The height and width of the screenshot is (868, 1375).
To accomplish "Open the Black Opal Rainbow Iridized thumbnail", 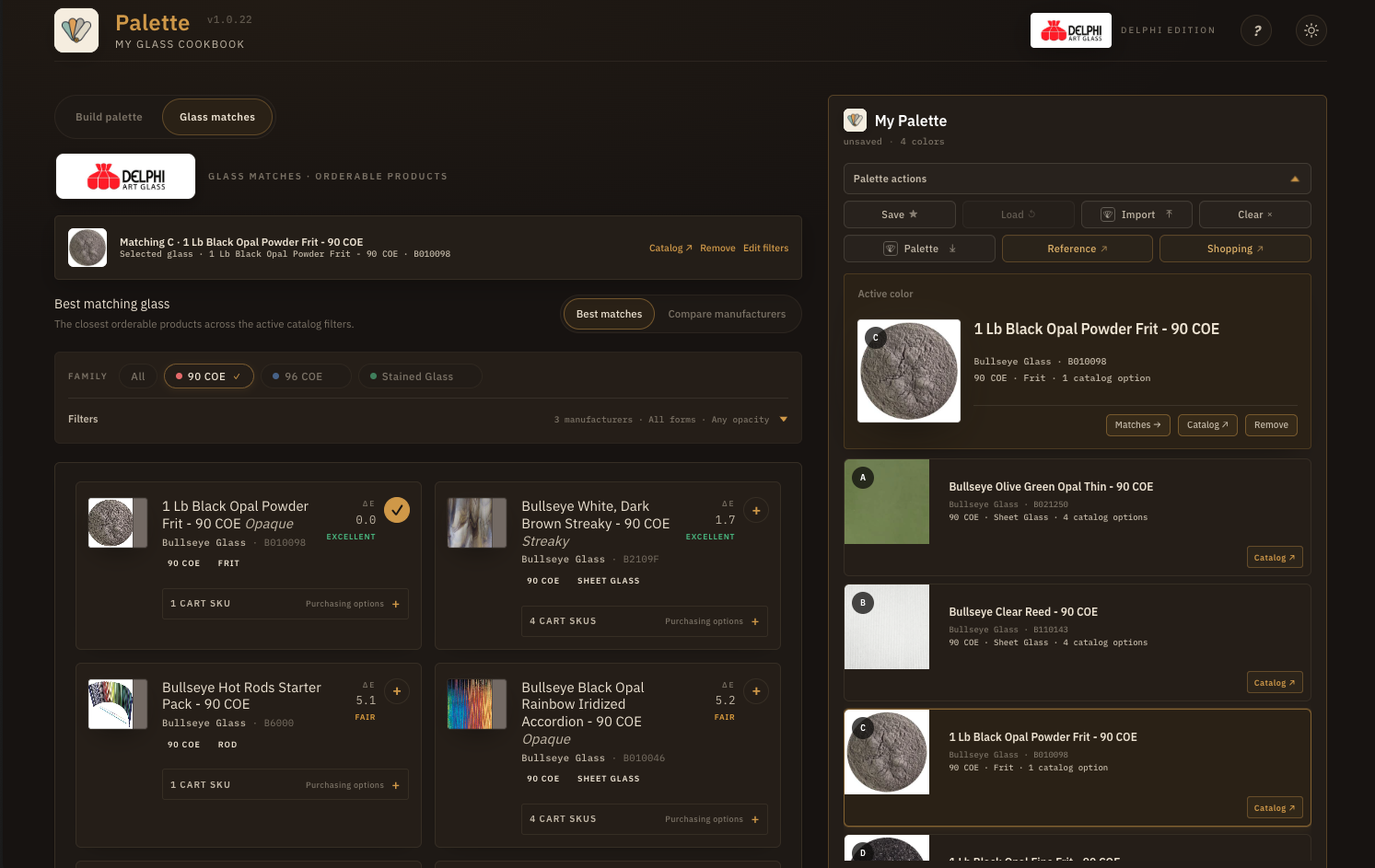I will 477,704.
